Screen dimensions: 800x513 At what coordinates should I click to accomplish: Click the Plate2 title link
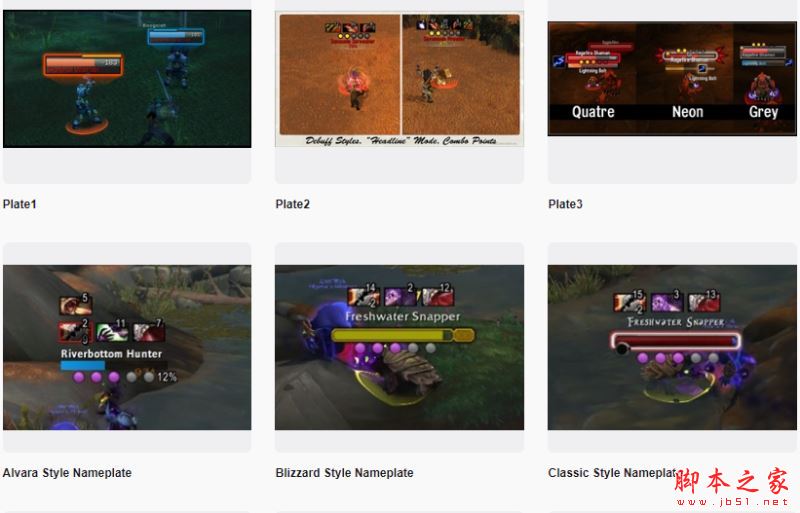292,204
